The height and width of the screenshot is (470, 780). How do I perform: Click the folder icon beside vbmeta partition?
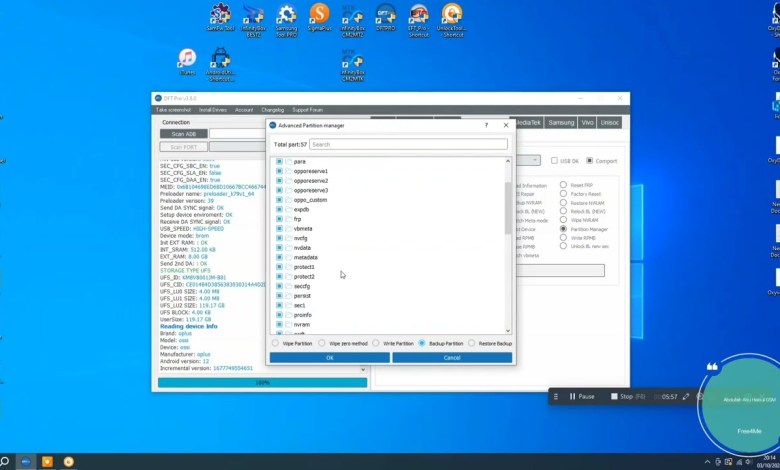[289, 228]
